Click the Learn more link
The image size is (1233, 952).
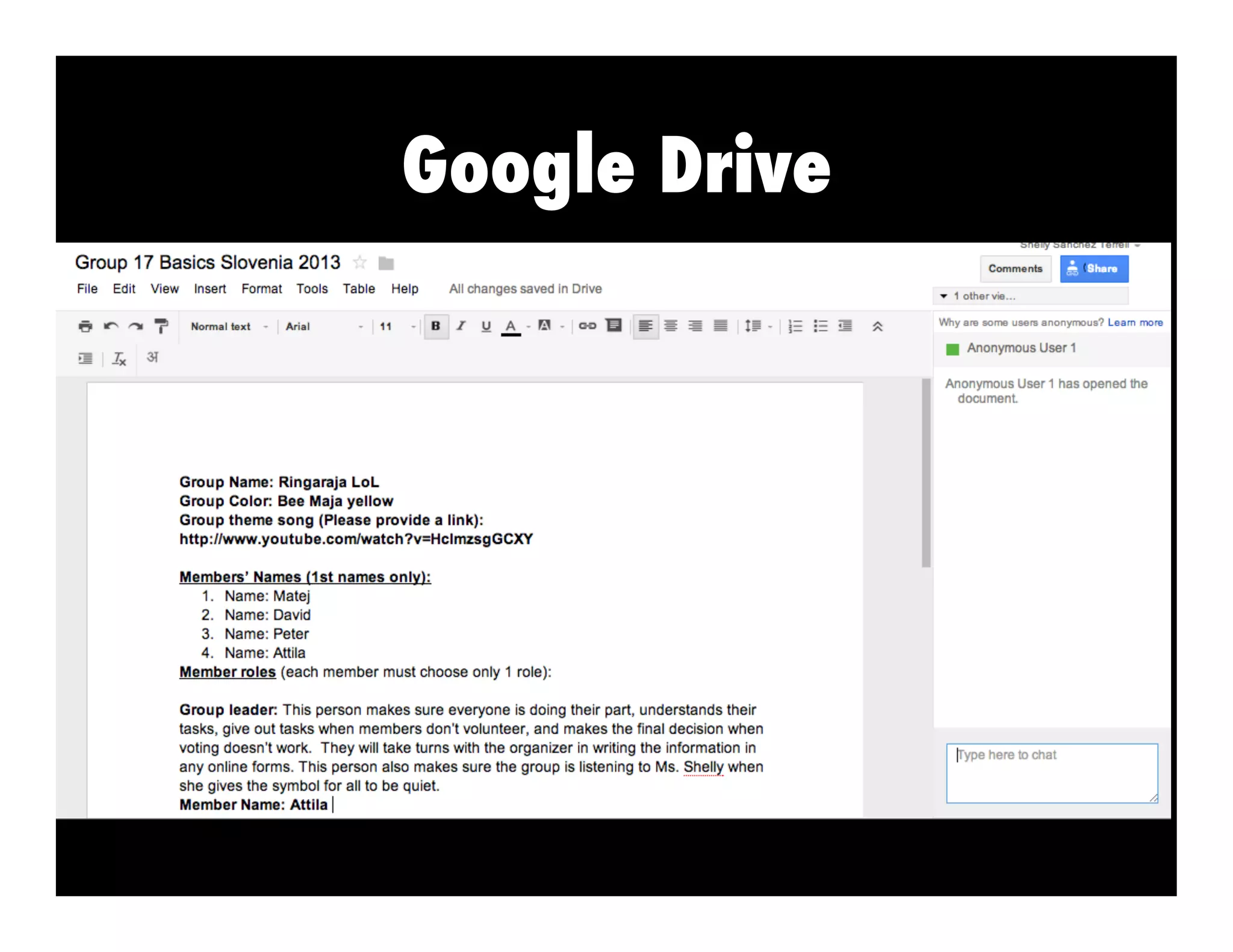click(x=1135, y=323)
